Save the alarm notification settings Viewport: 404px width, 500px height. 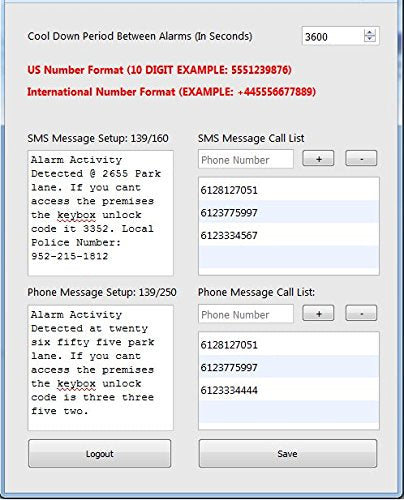point(288,454)
